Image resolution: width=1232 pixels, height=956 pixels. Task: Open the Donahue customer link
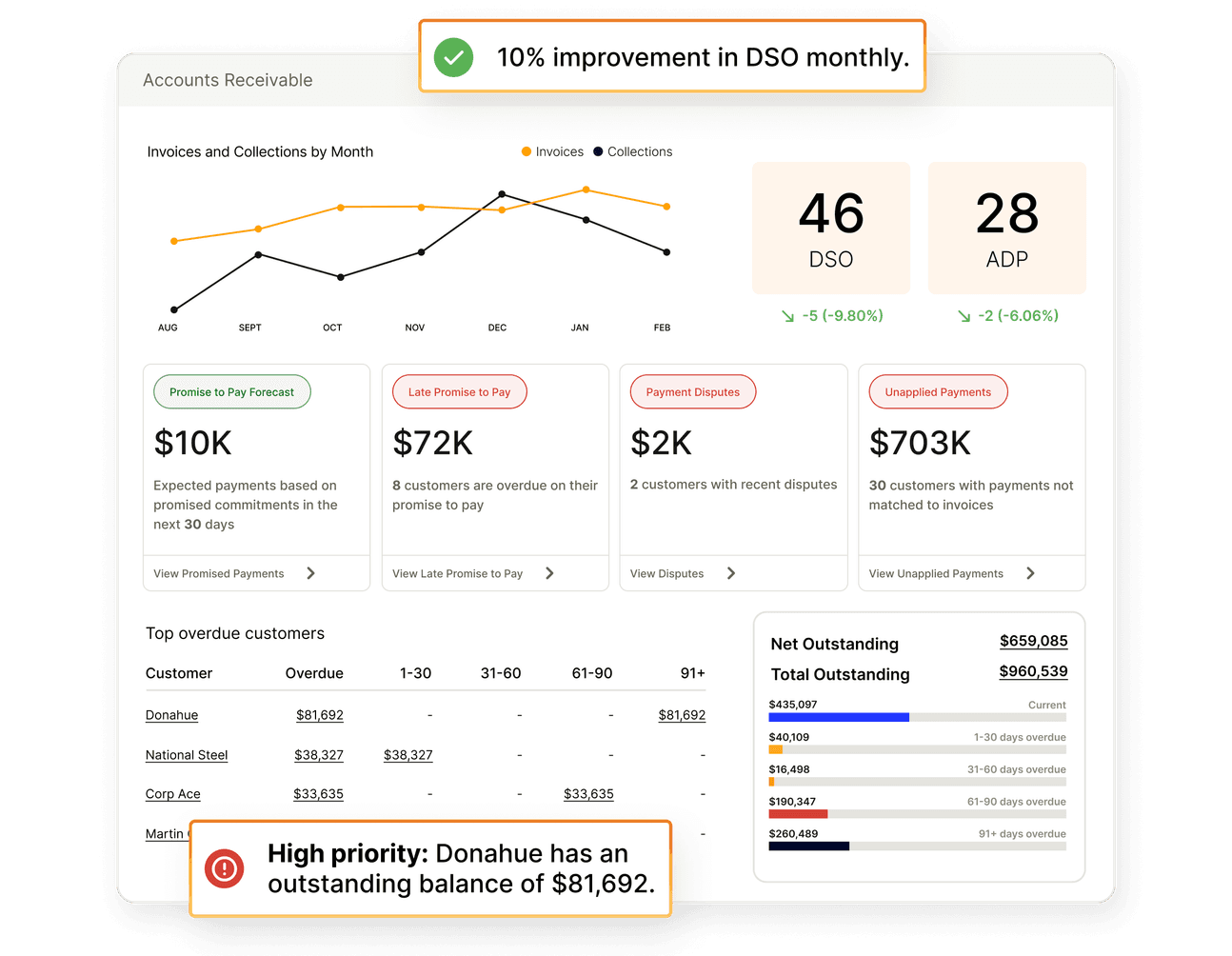[171, 715]
